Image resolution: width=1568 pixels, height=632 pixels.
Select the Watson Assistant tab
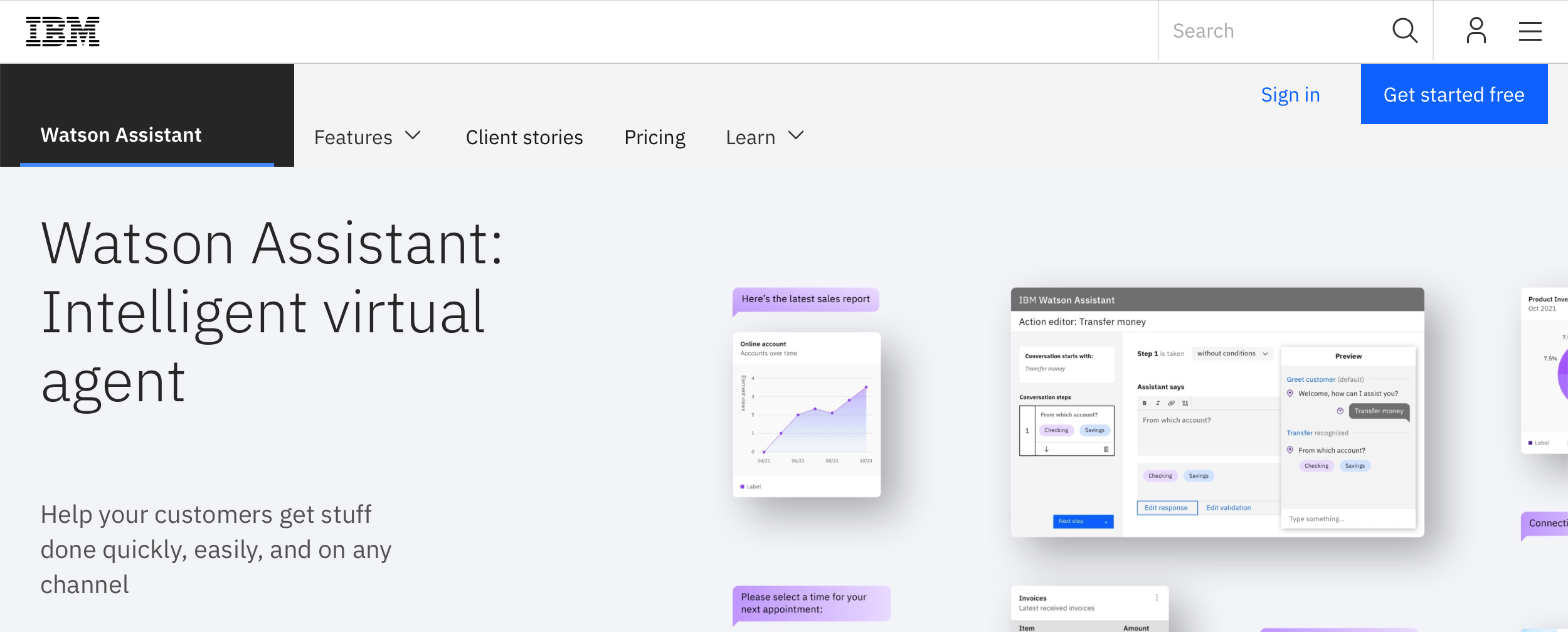pyautogui.click(x=147, y=115)
